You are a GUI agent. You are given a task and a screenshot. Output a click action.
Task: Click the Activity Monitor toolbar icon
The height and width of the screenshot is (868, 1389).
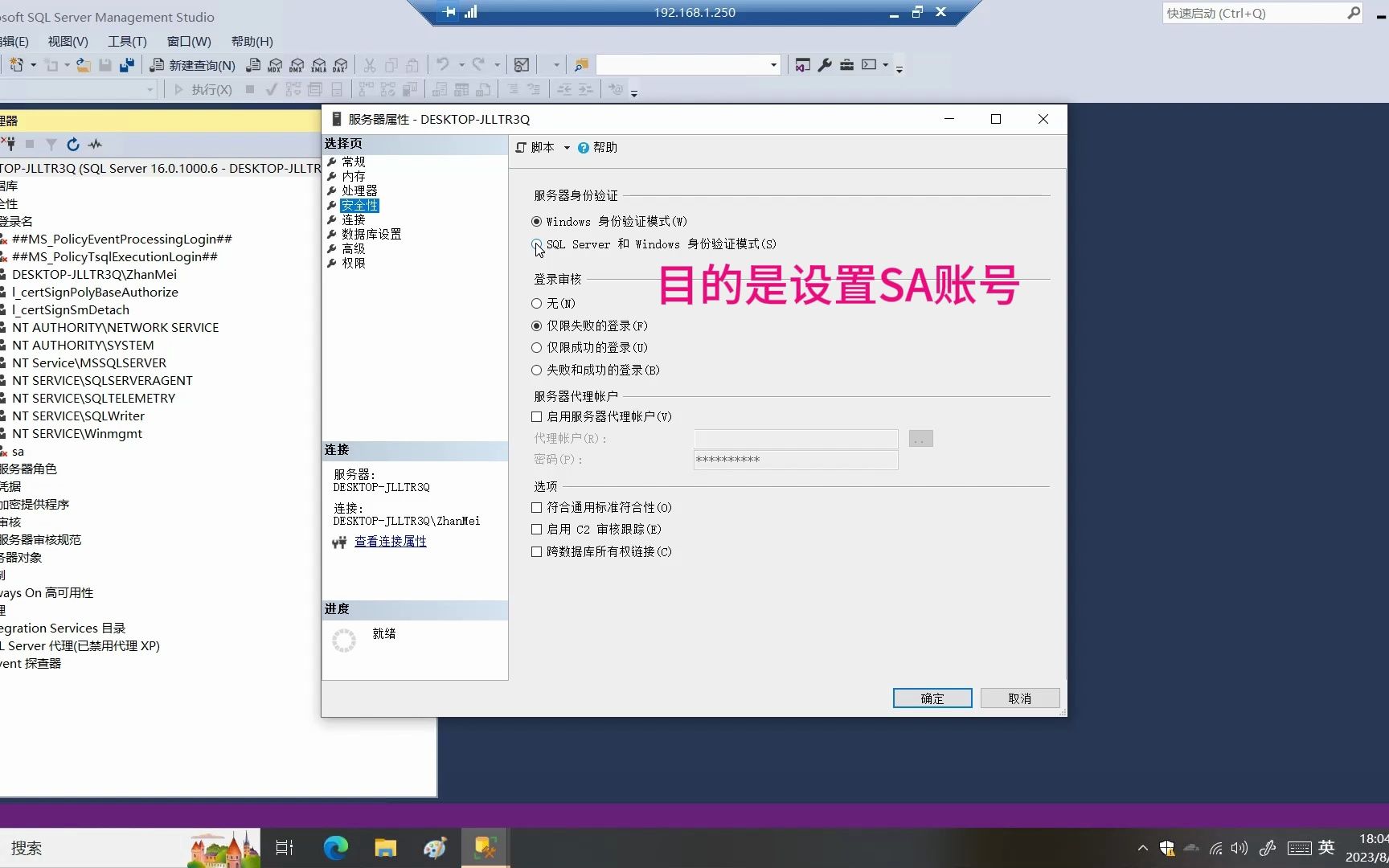[x=522, y=65]
